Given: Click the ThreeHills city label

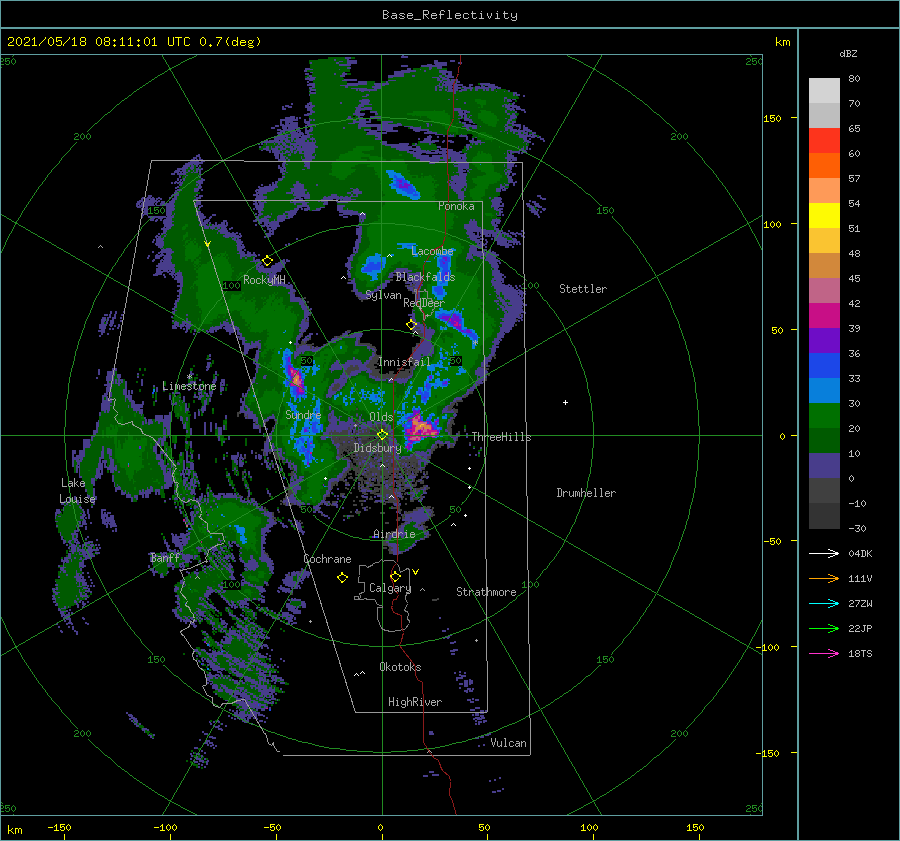Looking at the screenshot, I should click(x=501, y=437).
